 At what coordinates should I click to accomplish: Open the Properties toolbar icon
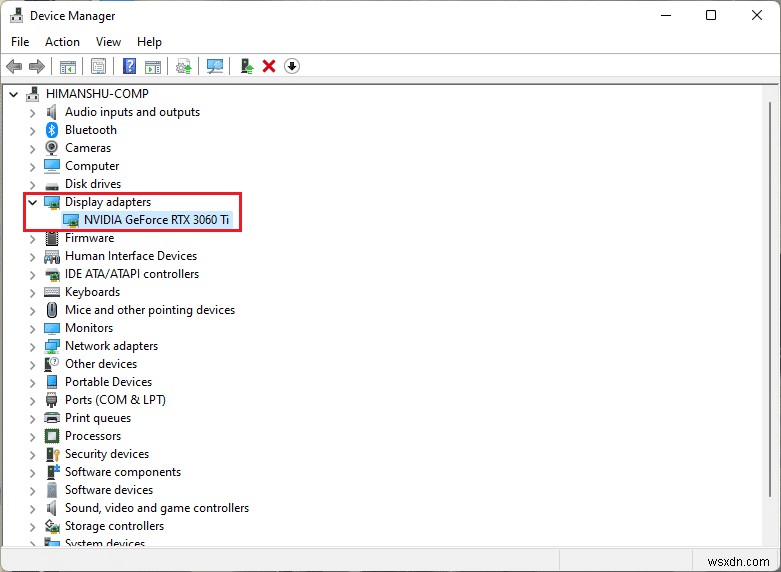click(x=99, y=66)
